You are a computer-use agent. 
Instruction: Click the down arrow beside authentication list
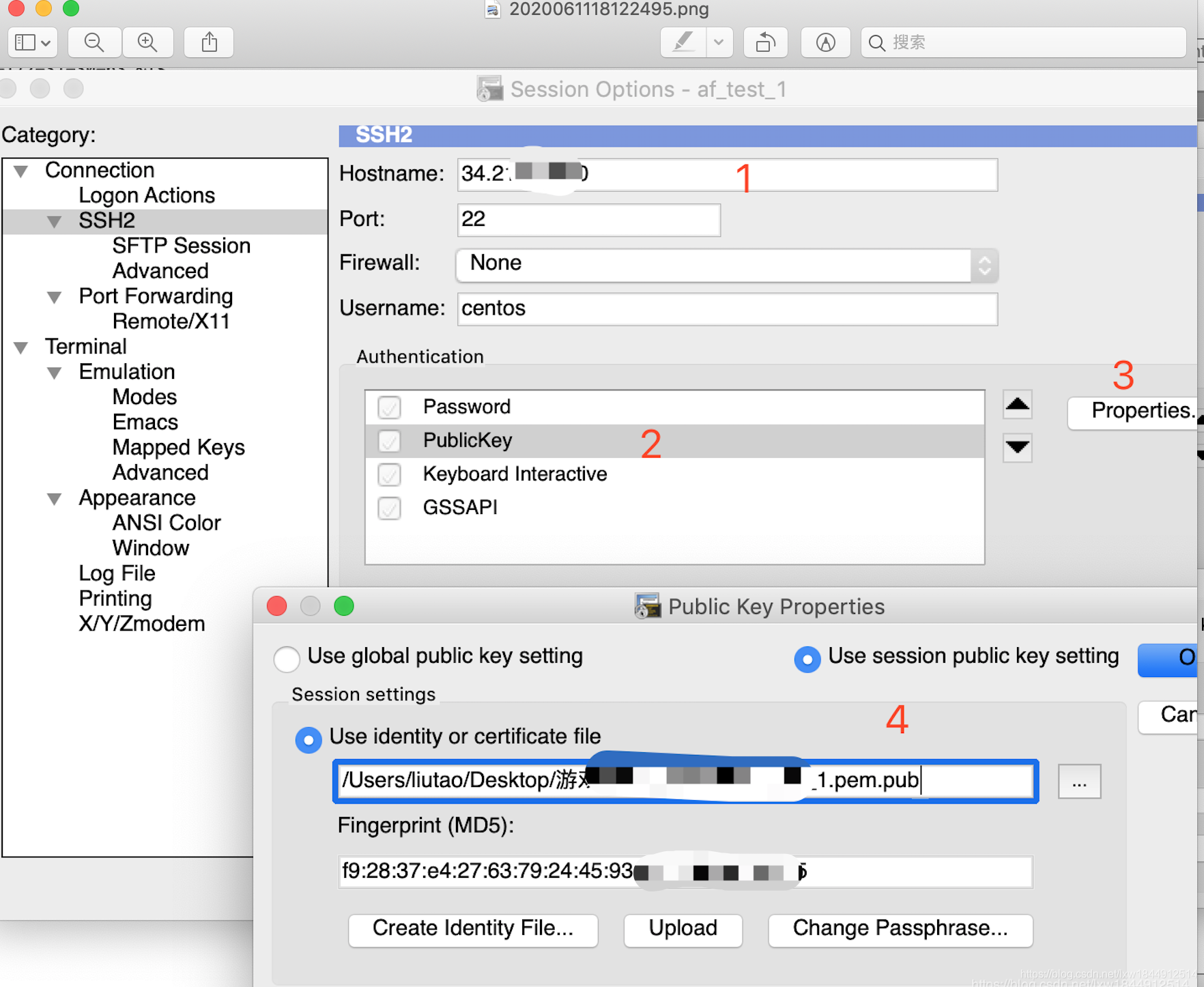tap(1017, 448)
